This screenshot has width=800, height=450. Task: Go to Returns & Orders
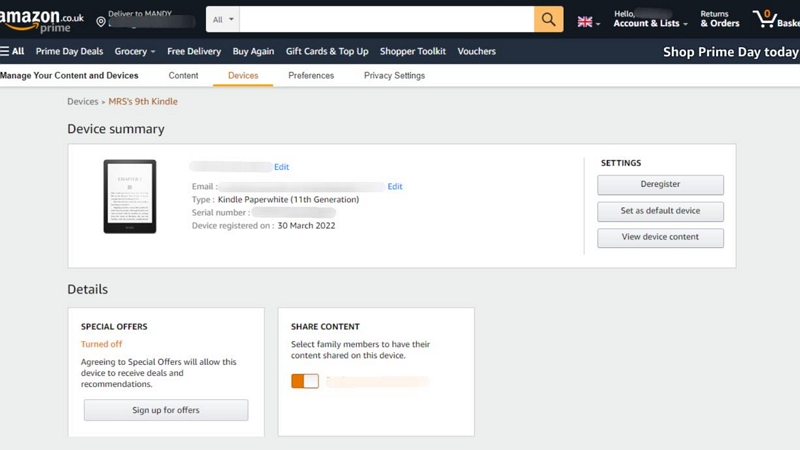pyautogui.click(x=719, y=19)
